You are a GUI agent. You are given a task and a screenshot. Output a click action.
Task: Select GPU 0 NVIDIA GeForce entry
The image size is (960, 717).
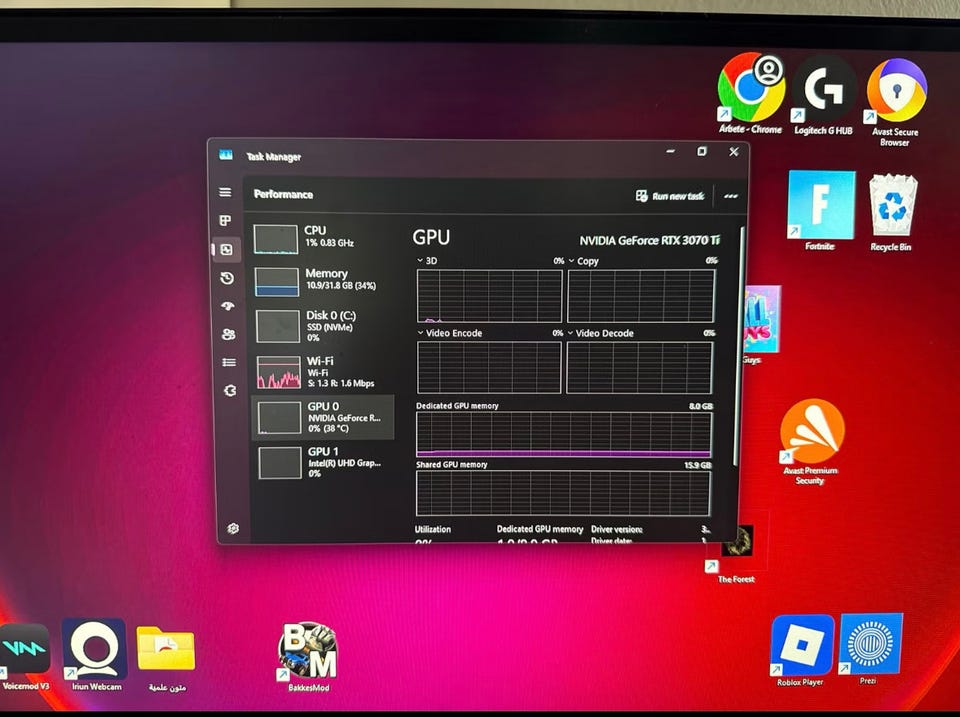pos(323,417)
